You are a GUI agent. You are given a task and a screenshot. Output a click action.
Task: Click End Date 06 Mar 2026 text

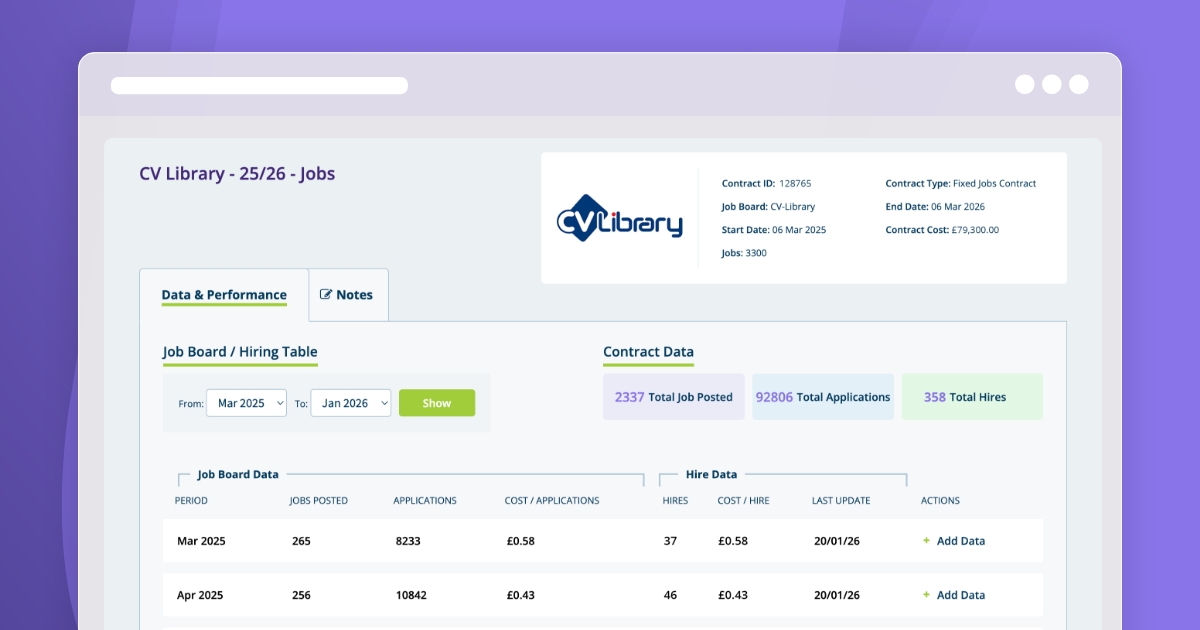point(935,207)
